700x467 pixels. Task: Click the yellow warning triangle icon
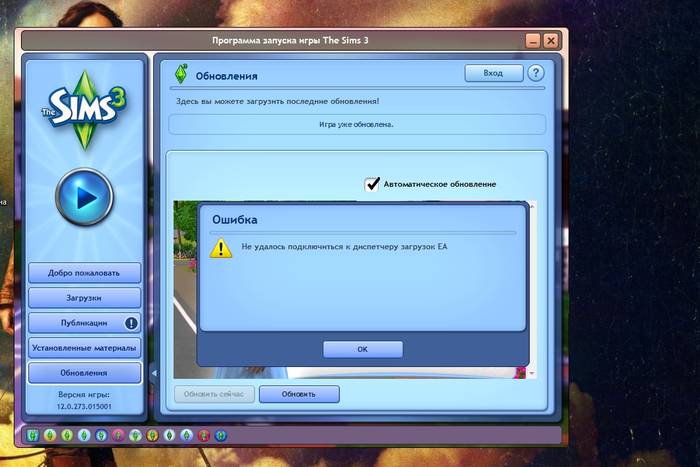[x=221, y=249]
